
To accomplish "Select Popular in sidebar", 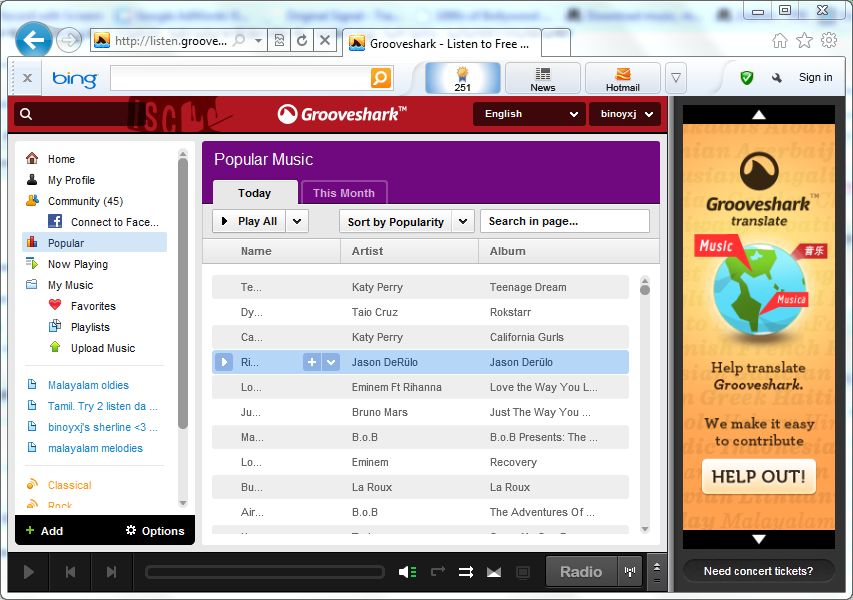I will (95, 243).
